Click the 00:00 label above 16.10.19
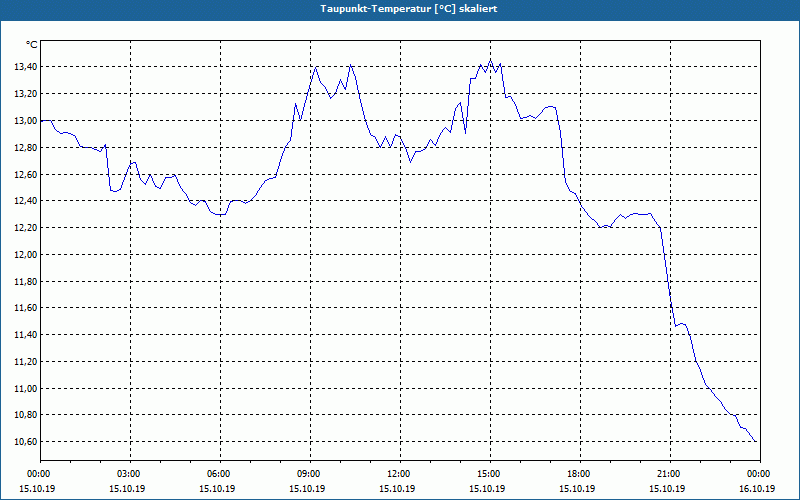 click(760, 474)
